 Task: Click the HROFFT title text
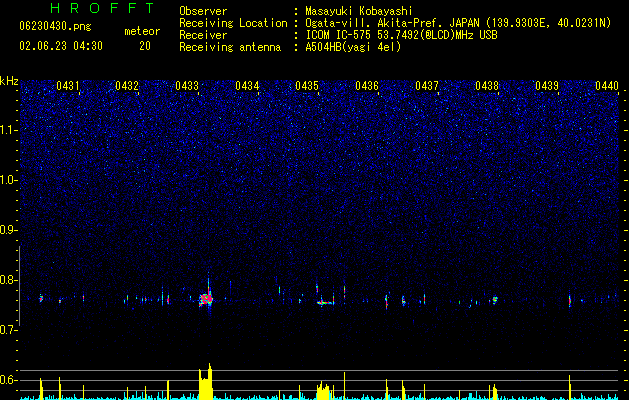point(102,8)
